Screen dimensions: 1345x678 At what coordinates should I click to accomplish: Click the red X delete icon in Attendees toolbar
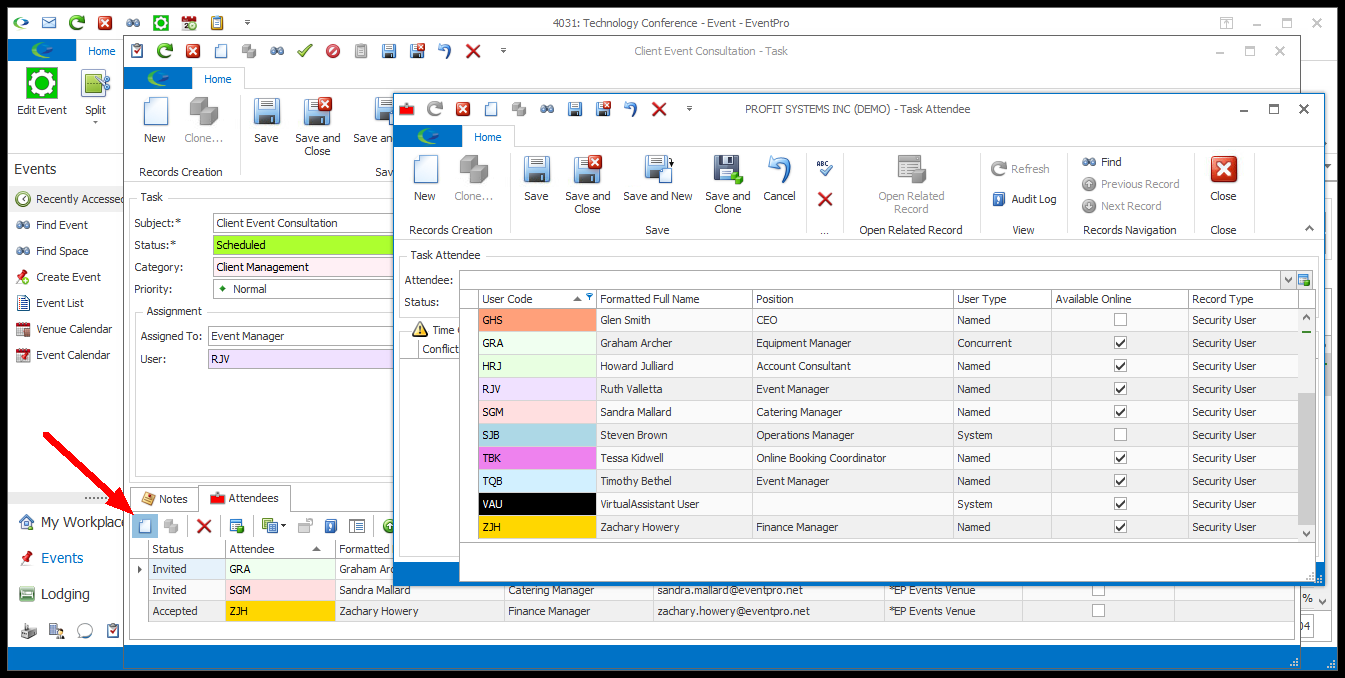click(x=204, y=525)
